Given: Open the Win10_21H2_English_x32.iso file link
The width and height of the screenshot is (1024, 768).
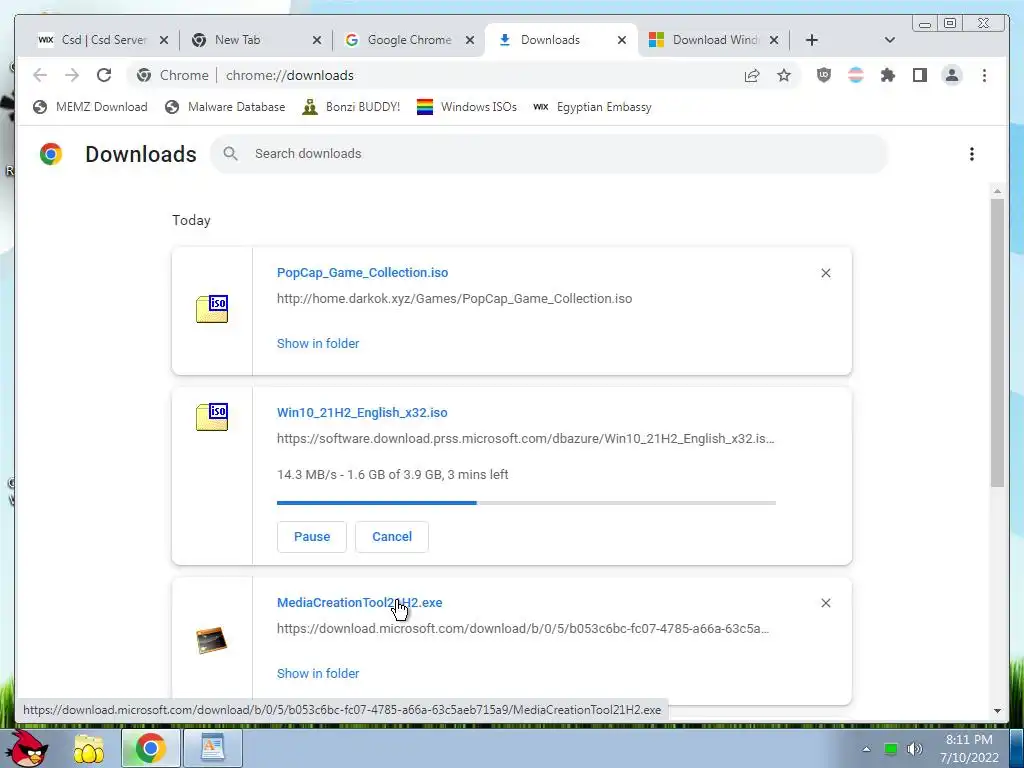Looking at the screenshot, I should point(362,413).
